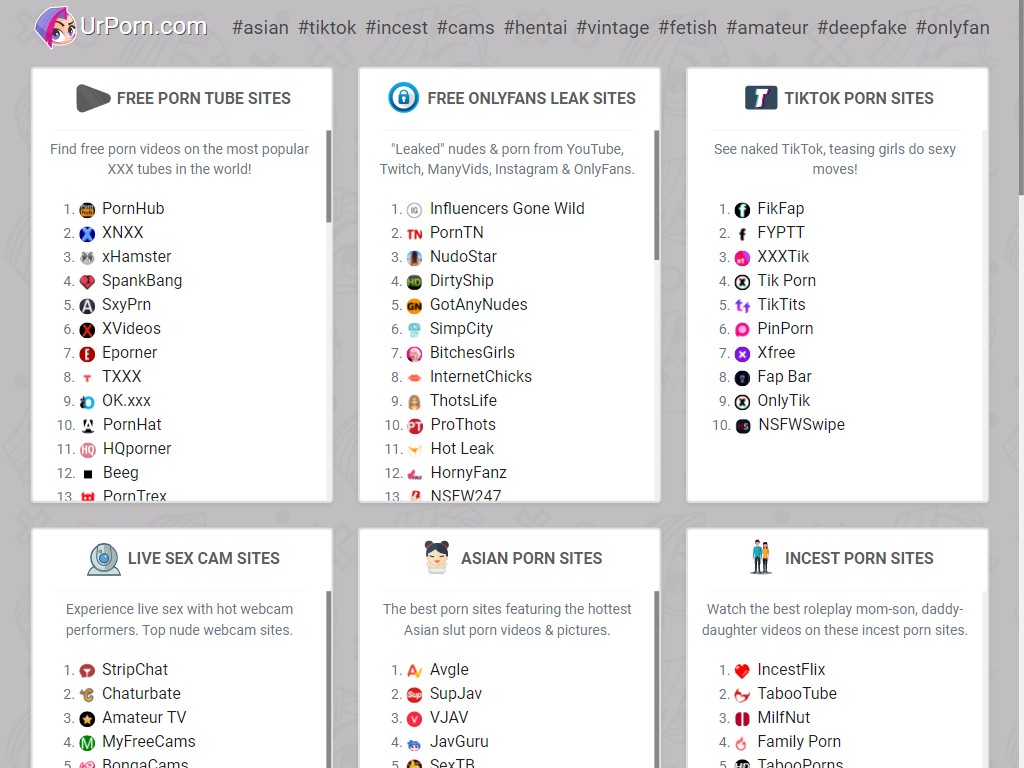Open the #tiktok tag in the header
This screenshot has width=1024, height=768.
point(327,27)
